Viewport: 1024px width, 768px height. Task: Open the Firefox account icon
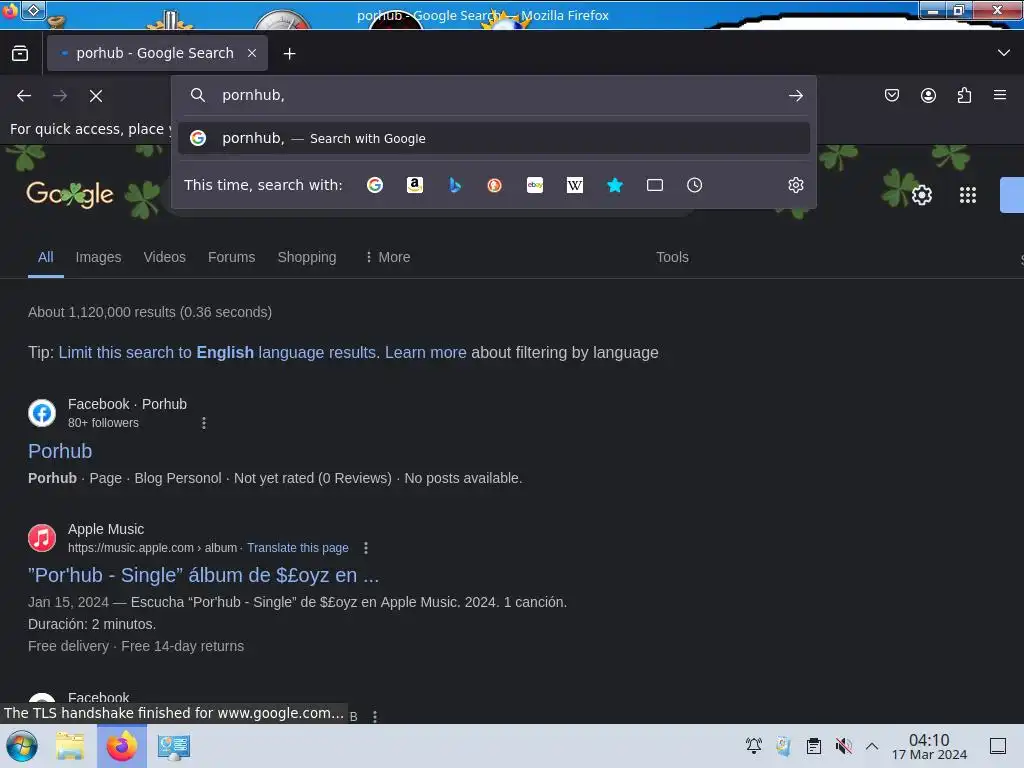(928, 95)
